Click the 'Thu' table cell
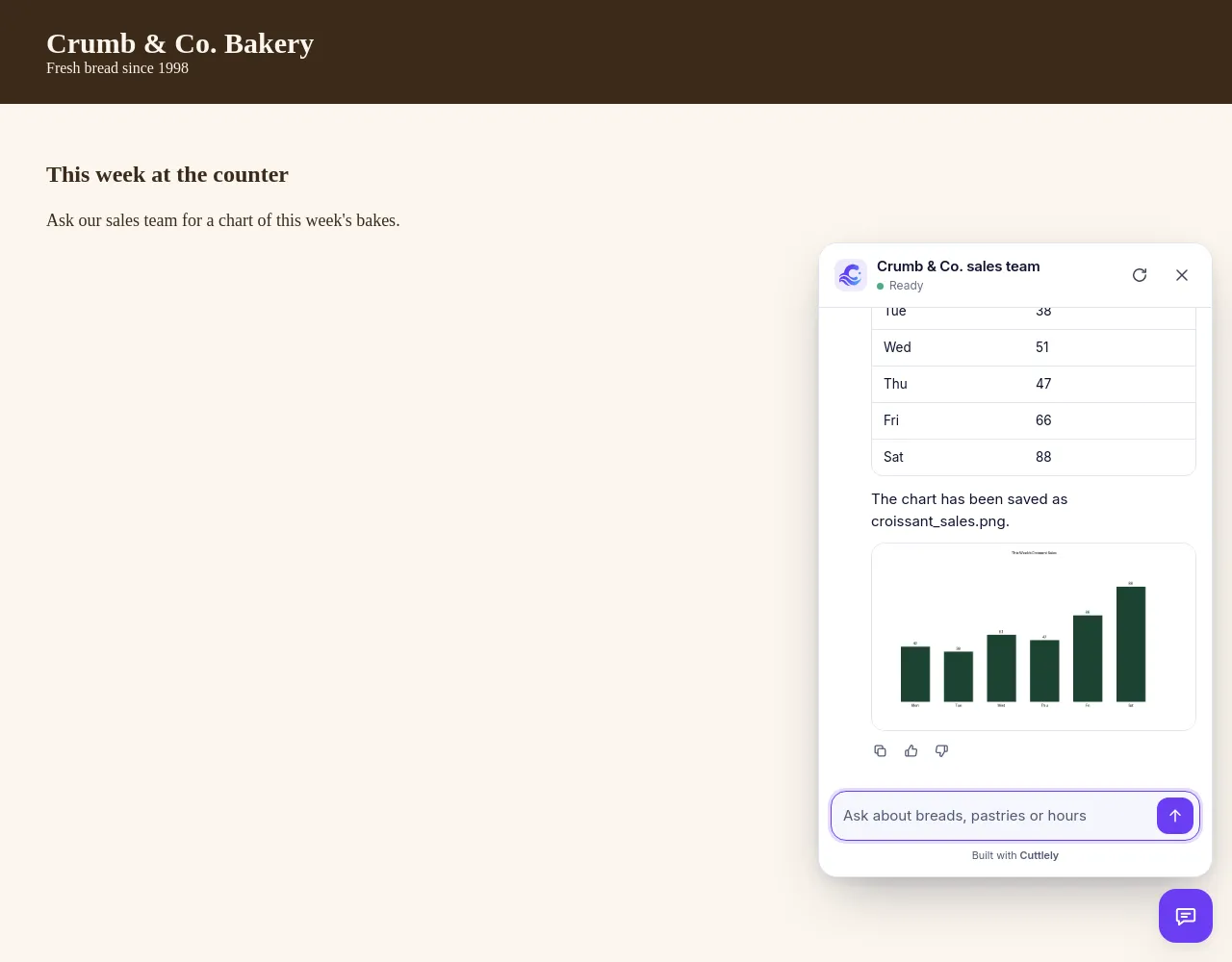 click(x=948, y=384)
